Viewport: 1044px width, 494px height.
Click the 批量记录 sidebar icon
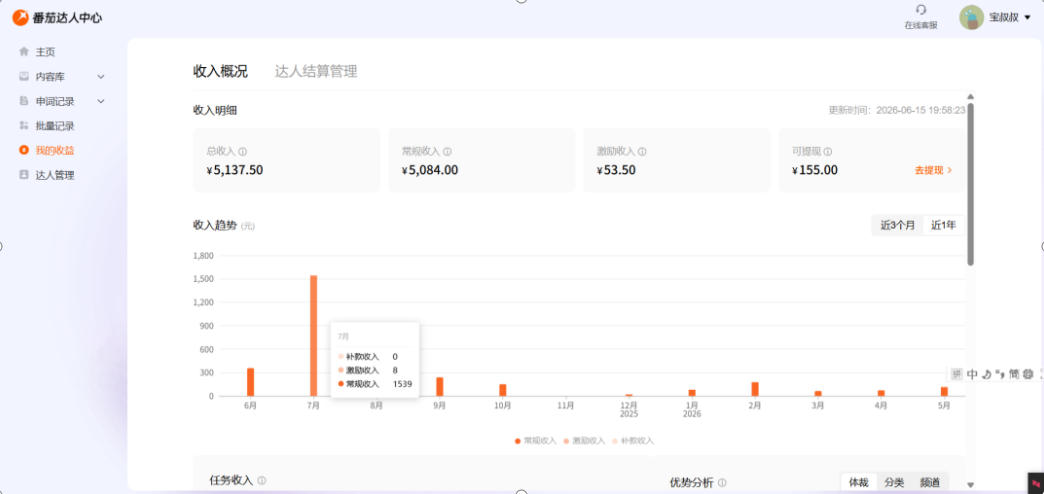click(x=24, y=126)
